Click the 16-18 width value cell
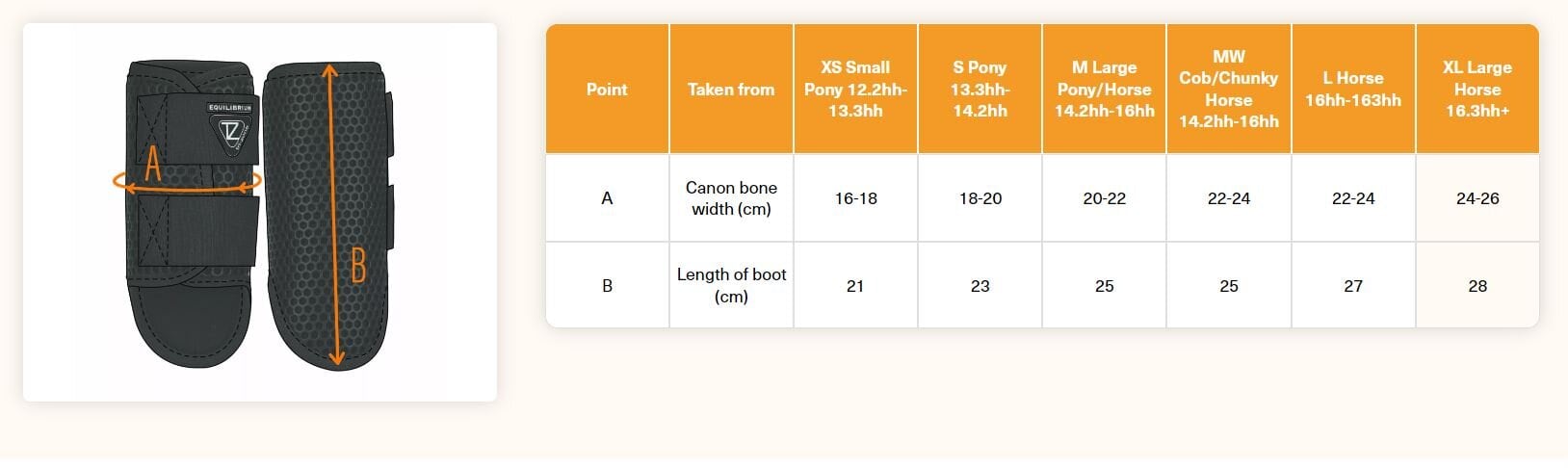 click(855, 198)
